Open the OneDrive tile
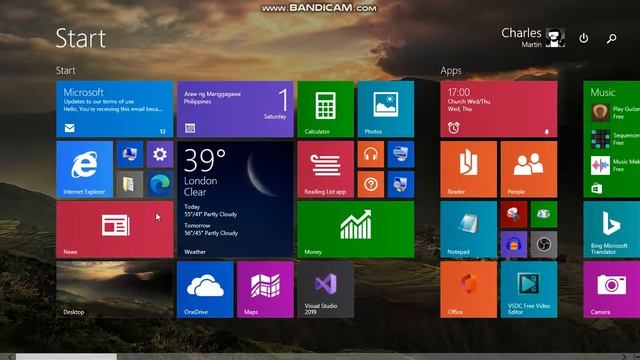640x360 pixels. (x=205, y=290)
